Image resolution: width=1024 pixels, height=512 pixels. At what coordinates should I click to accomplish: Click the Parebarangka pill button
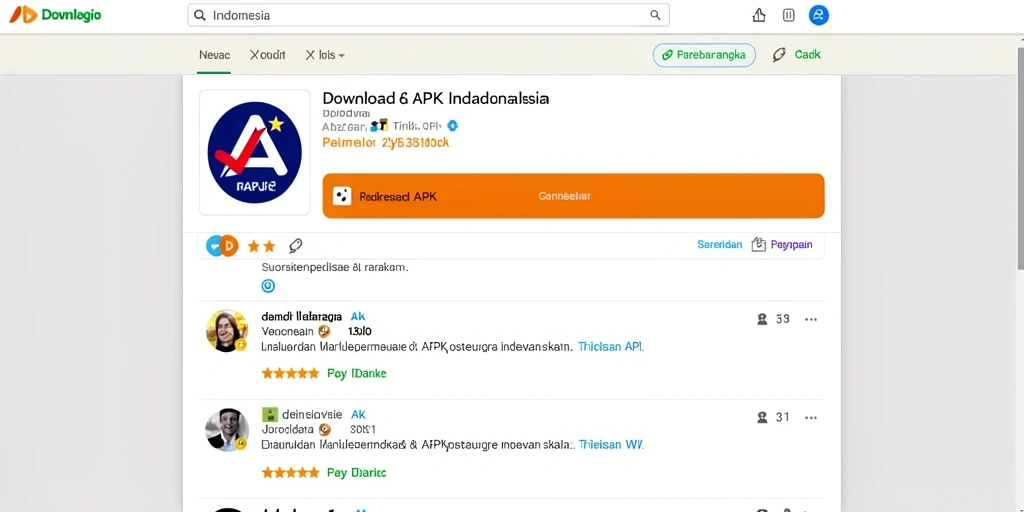[704, 56]
